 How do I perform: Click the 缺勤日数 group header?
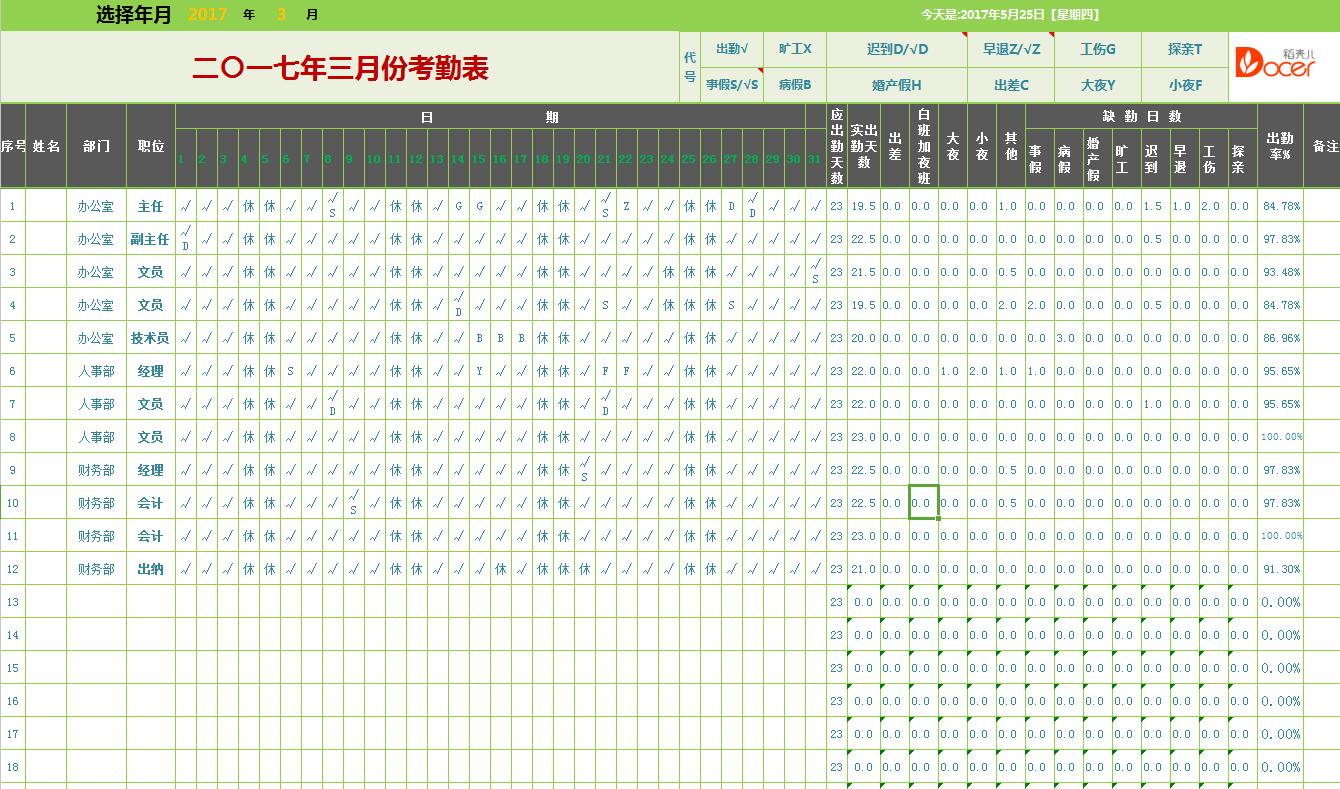tap(1140, 117)
